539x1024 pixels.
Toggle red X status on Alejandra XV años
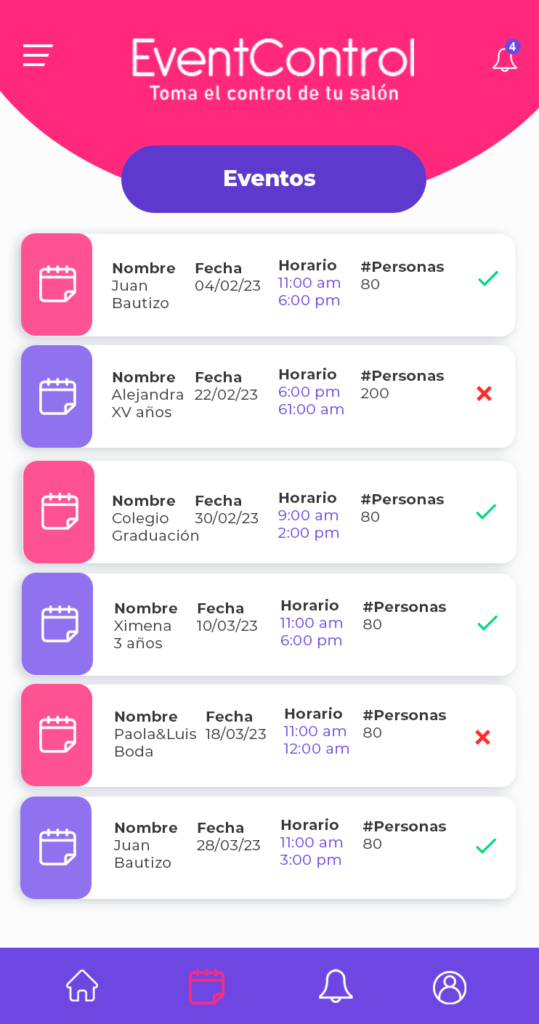tap(484, 394)
